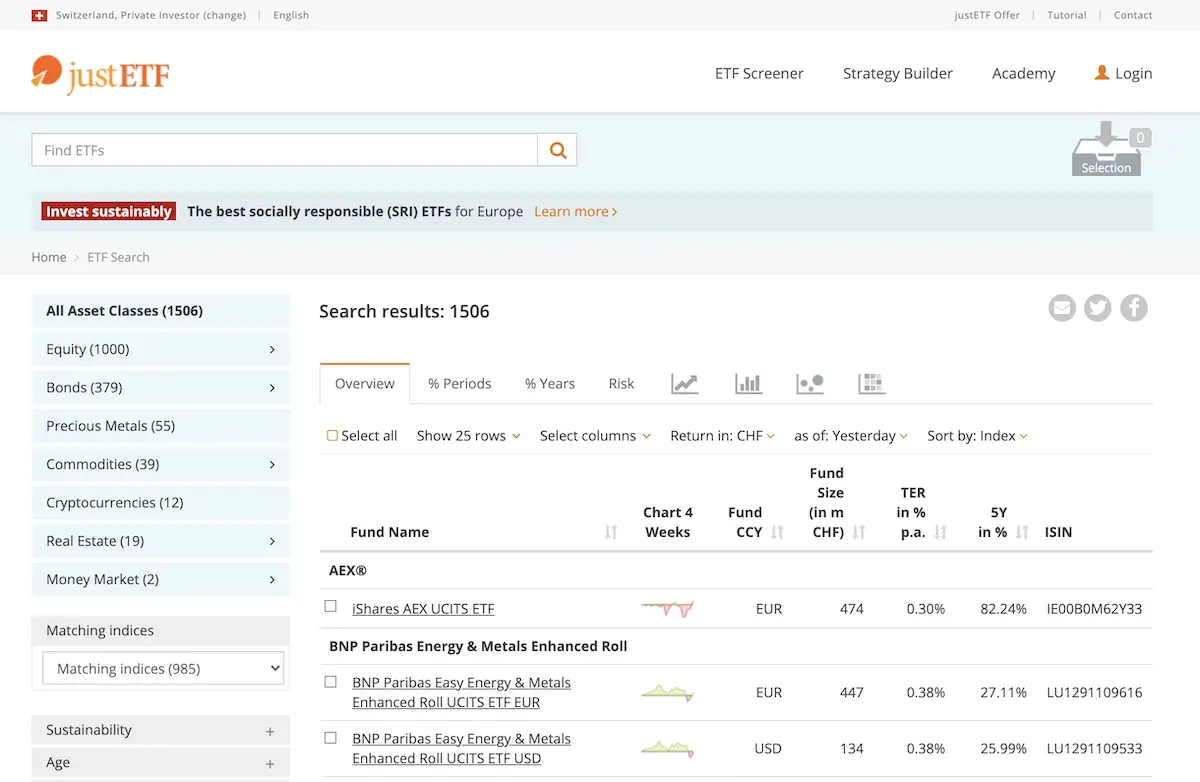
Task: Open BNP Paribas EUR ETF sparkline chart
Action: pyautogui.click(x=667, y=692)
